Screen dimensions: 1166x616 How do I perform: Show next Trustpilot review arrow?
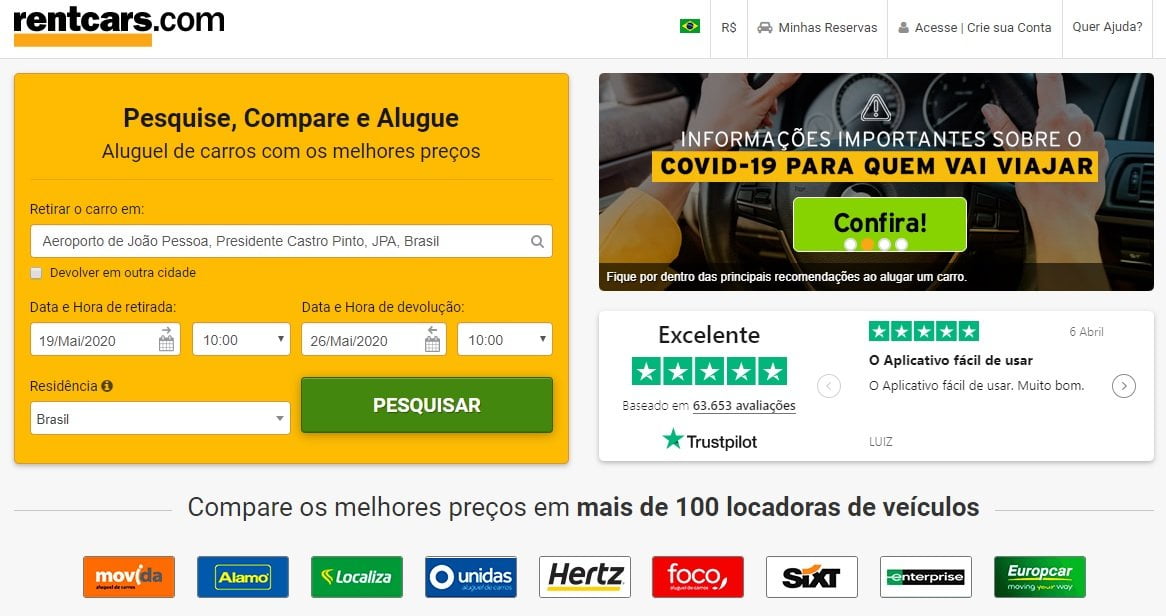(1124, 386)
